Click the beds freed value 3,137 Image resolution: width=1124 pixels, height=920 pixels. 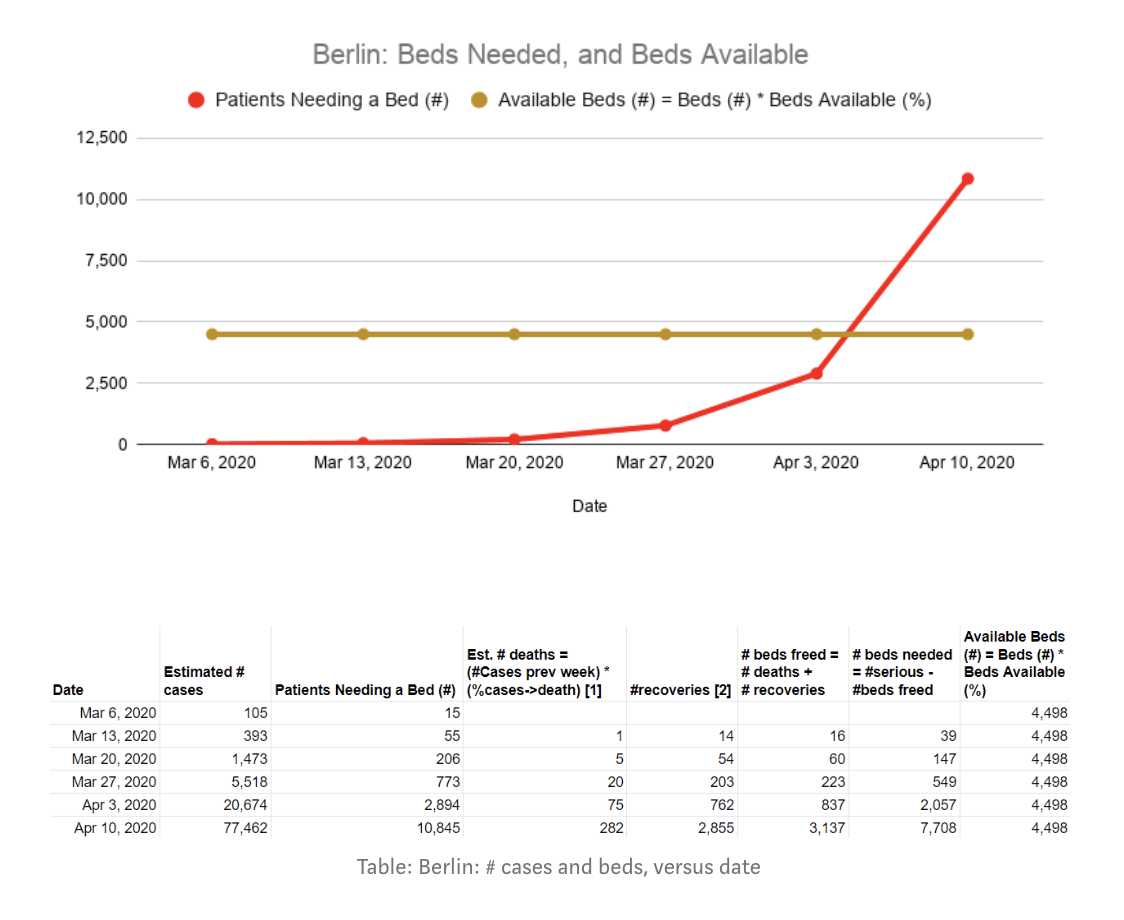click(827, 827)
